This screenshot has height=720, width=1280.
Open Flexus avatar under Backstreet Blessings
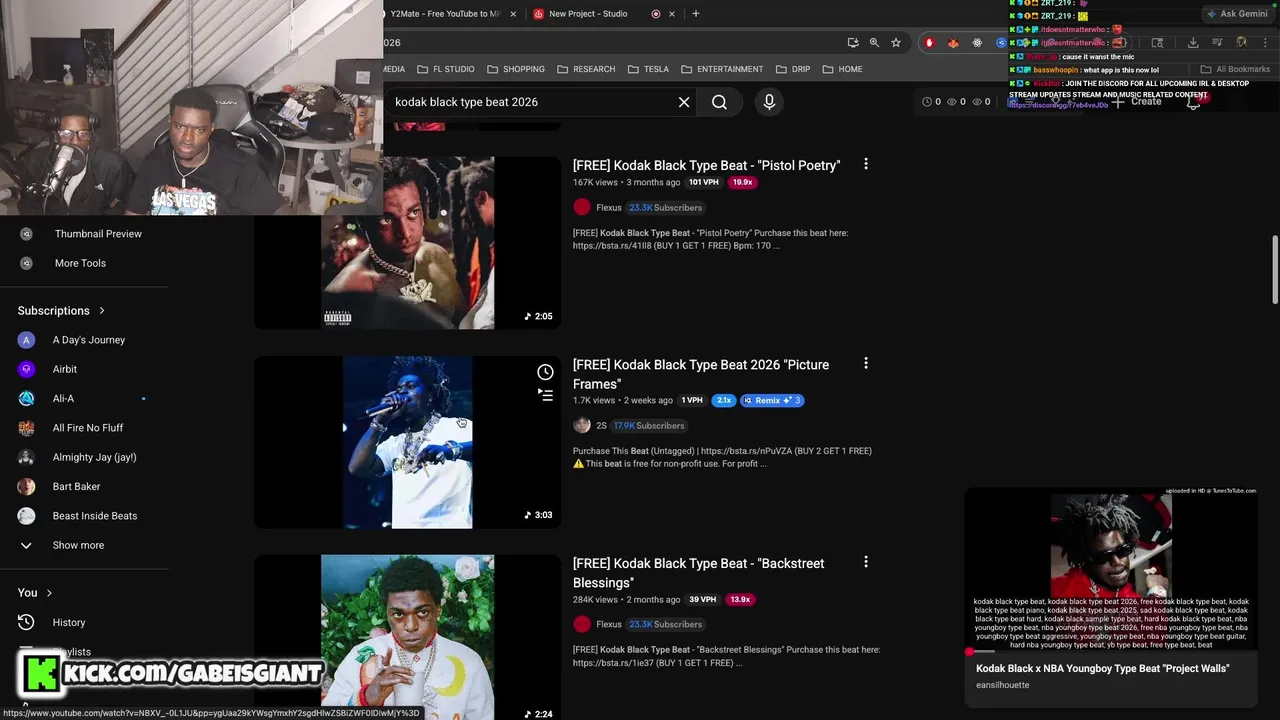point(582,624)
